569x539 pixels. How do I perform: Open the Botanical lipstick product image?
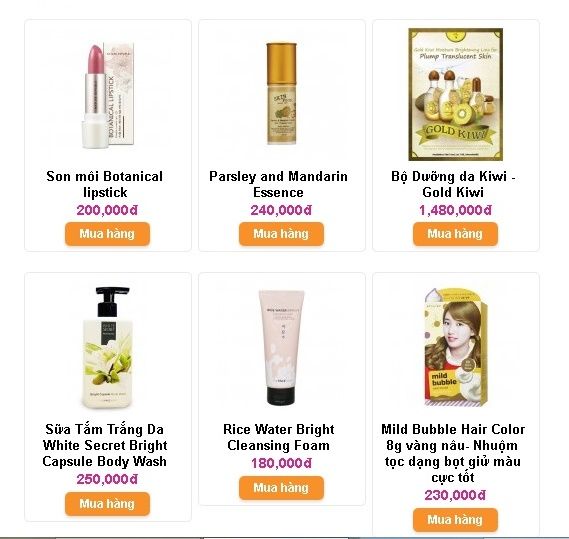click(x=107, y=95)
